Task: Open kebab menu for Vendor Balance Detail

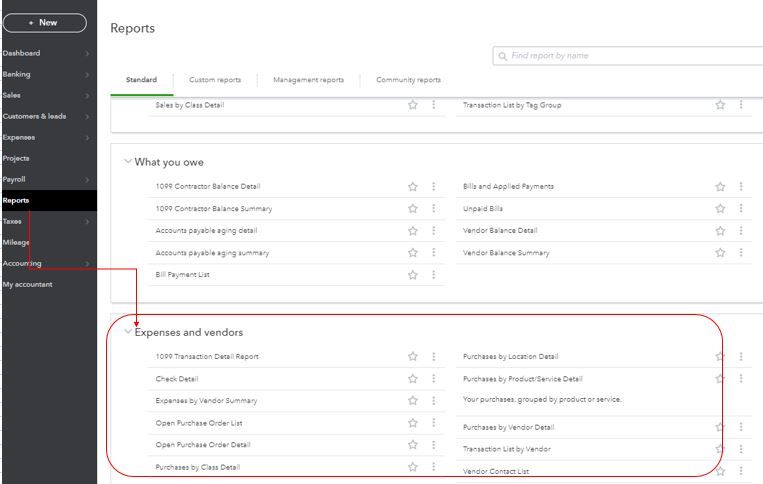Action: tap(741, 231)
